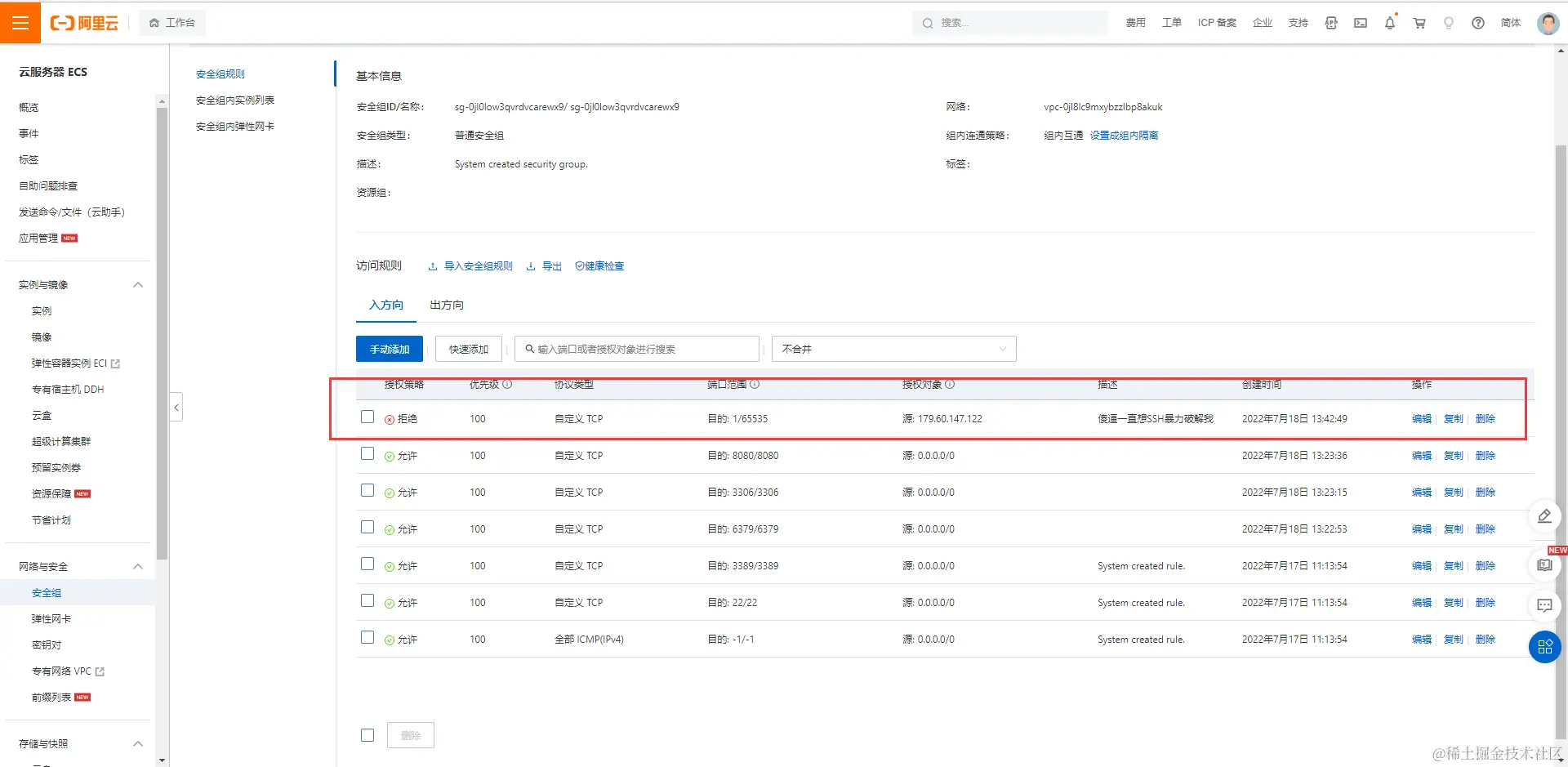Click the 快速添加 button
Image resolution: width=1568 pixels, height=767 pixels.
tap(469, 349)
